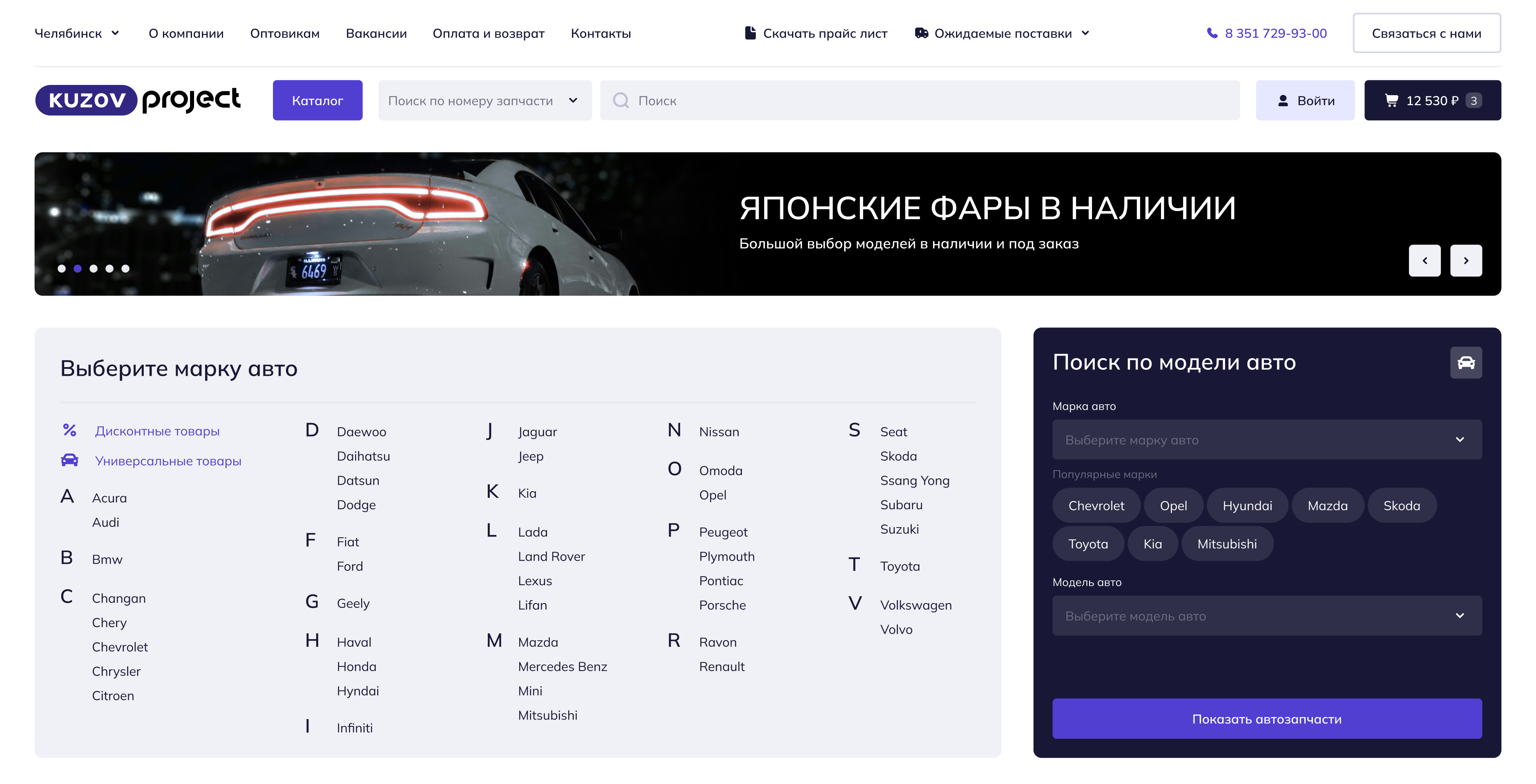This screenshot has width=1536, height=784.
Task: Click the headlights banner image
Action: click(768, 224)
